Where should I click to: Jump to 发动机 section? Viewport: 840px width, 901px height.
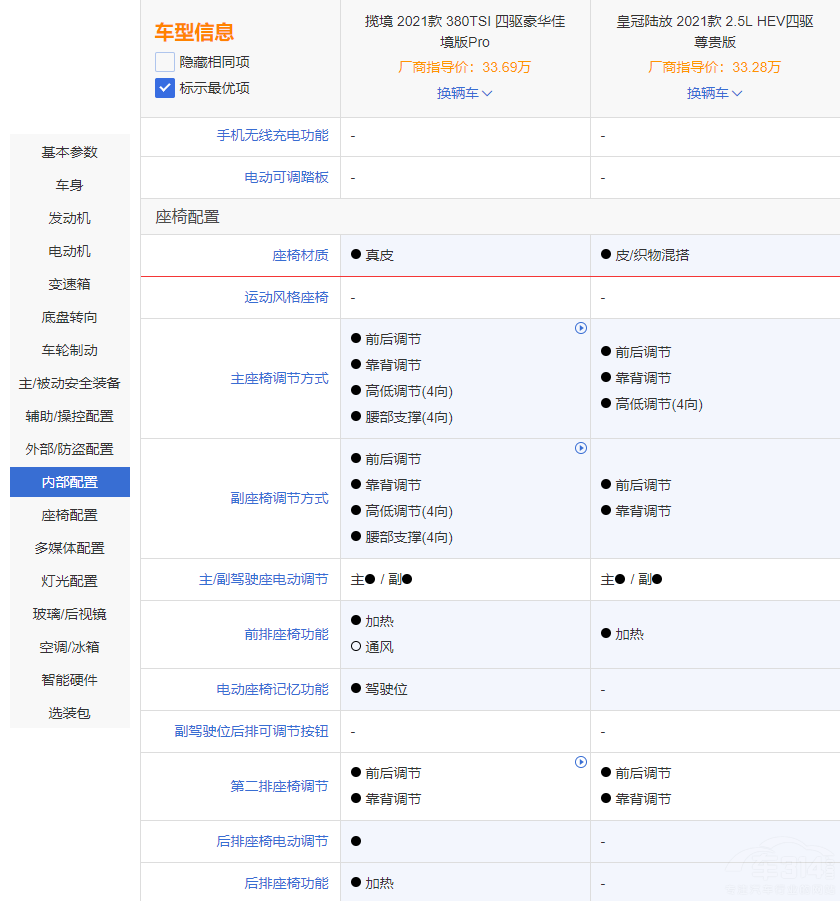pyautogui.click(x=70, y=218)
